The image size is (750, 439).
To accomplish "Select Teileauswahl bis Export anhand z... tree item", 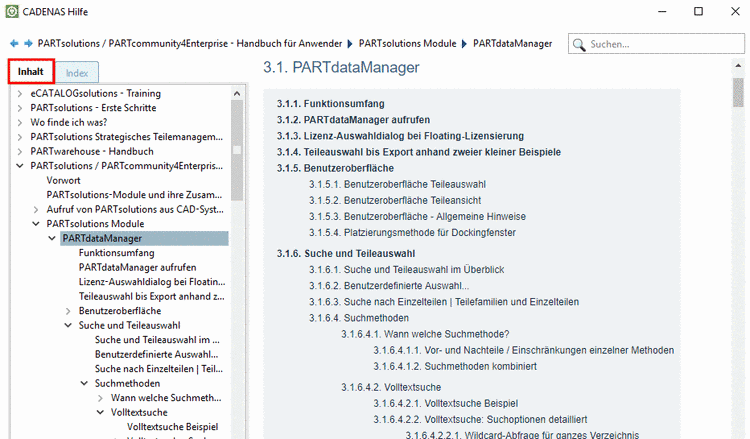I will coord(151,296).
